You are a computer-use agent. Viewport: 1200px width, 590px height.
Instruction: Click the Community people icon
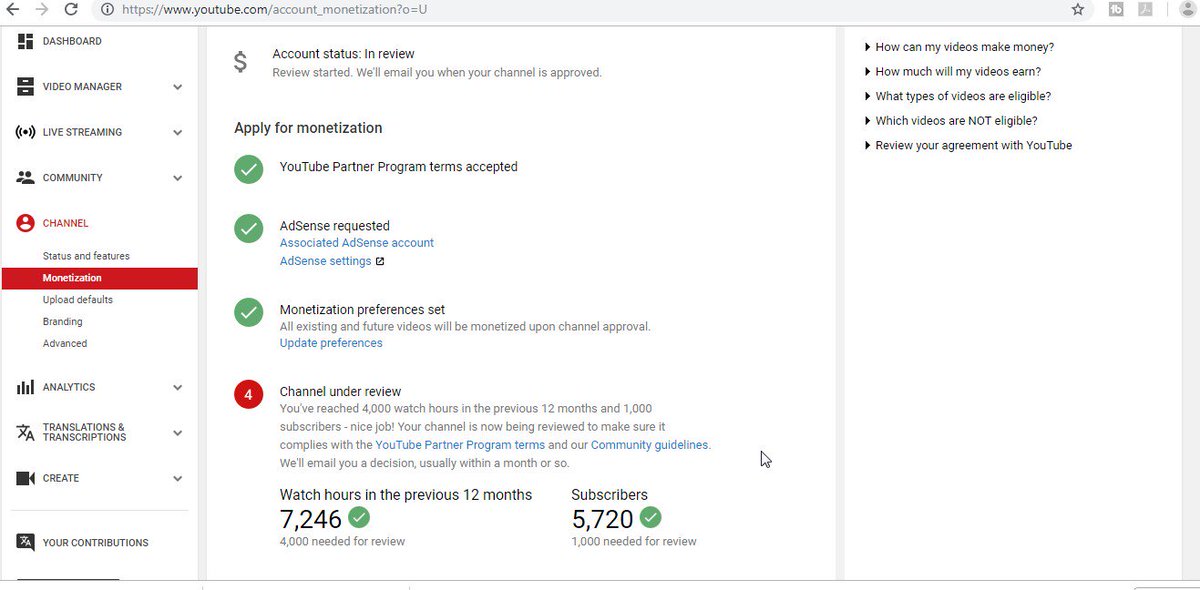coord(26,178)
